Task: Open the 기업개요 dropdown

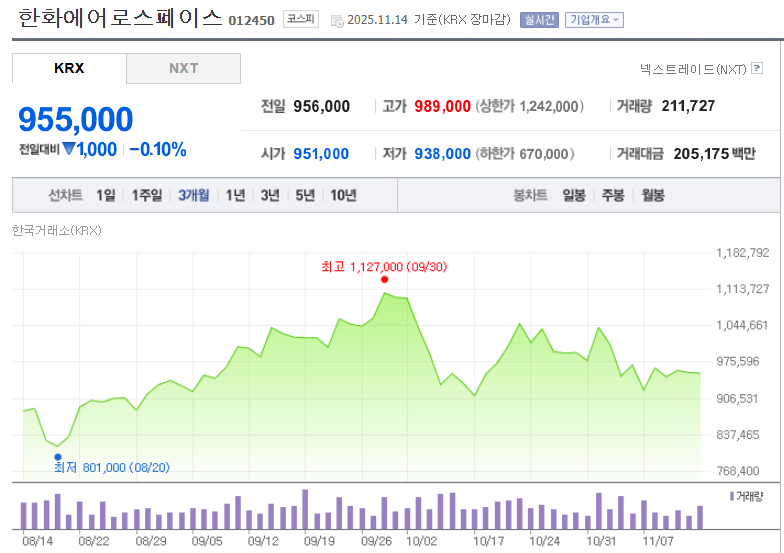Action: (594, 20)
